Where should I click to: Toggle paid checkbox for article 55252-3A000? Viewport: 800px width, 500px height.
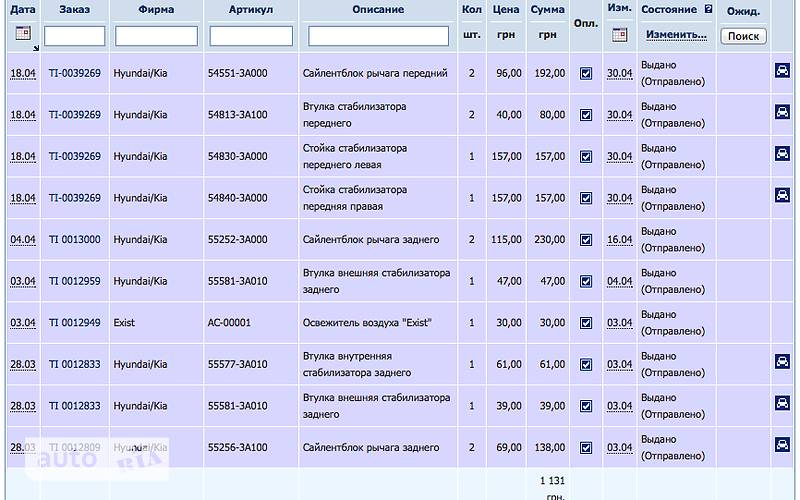(x=586, y=240)
